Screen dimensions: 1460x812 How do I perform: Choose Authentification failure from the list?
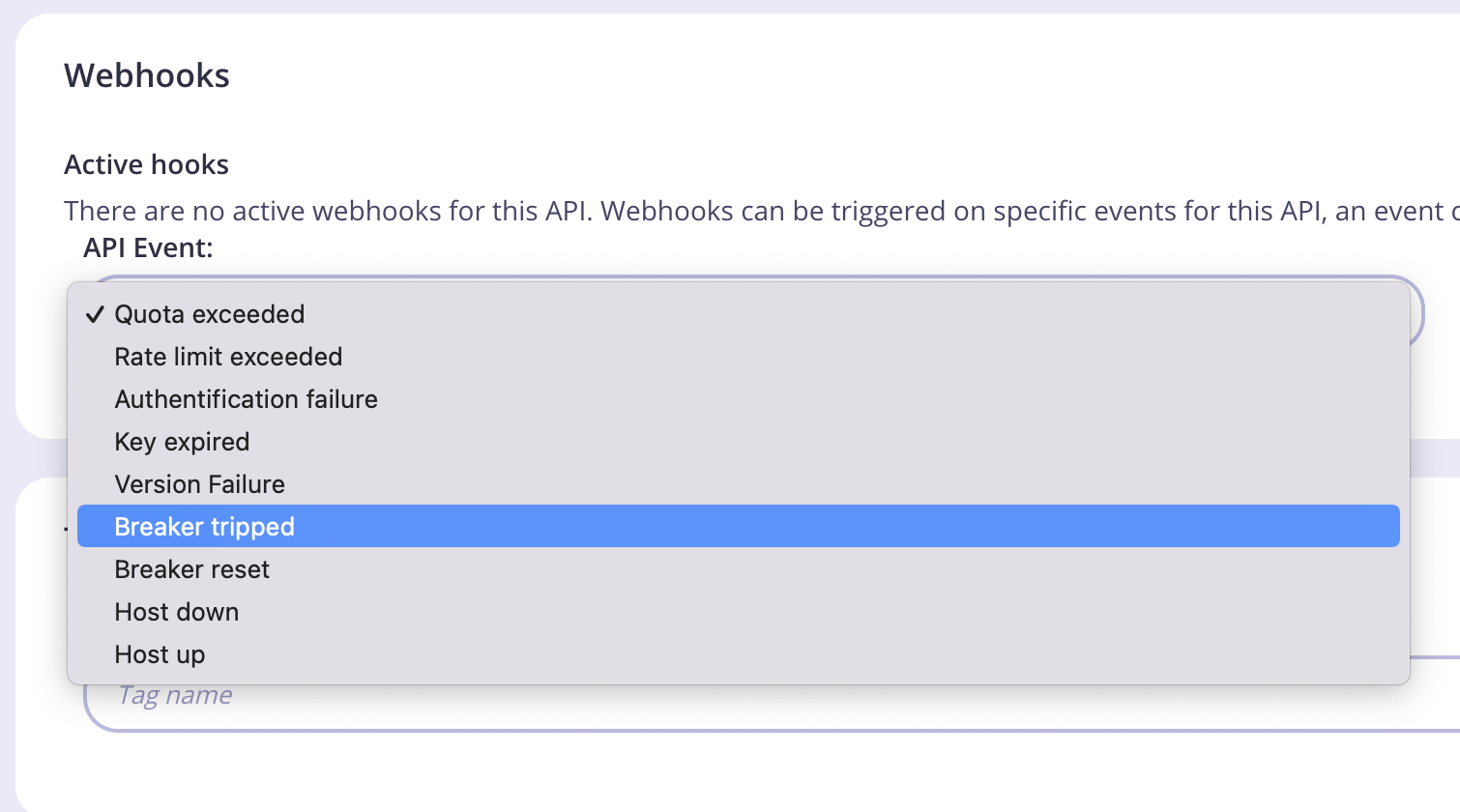[246, 398]
